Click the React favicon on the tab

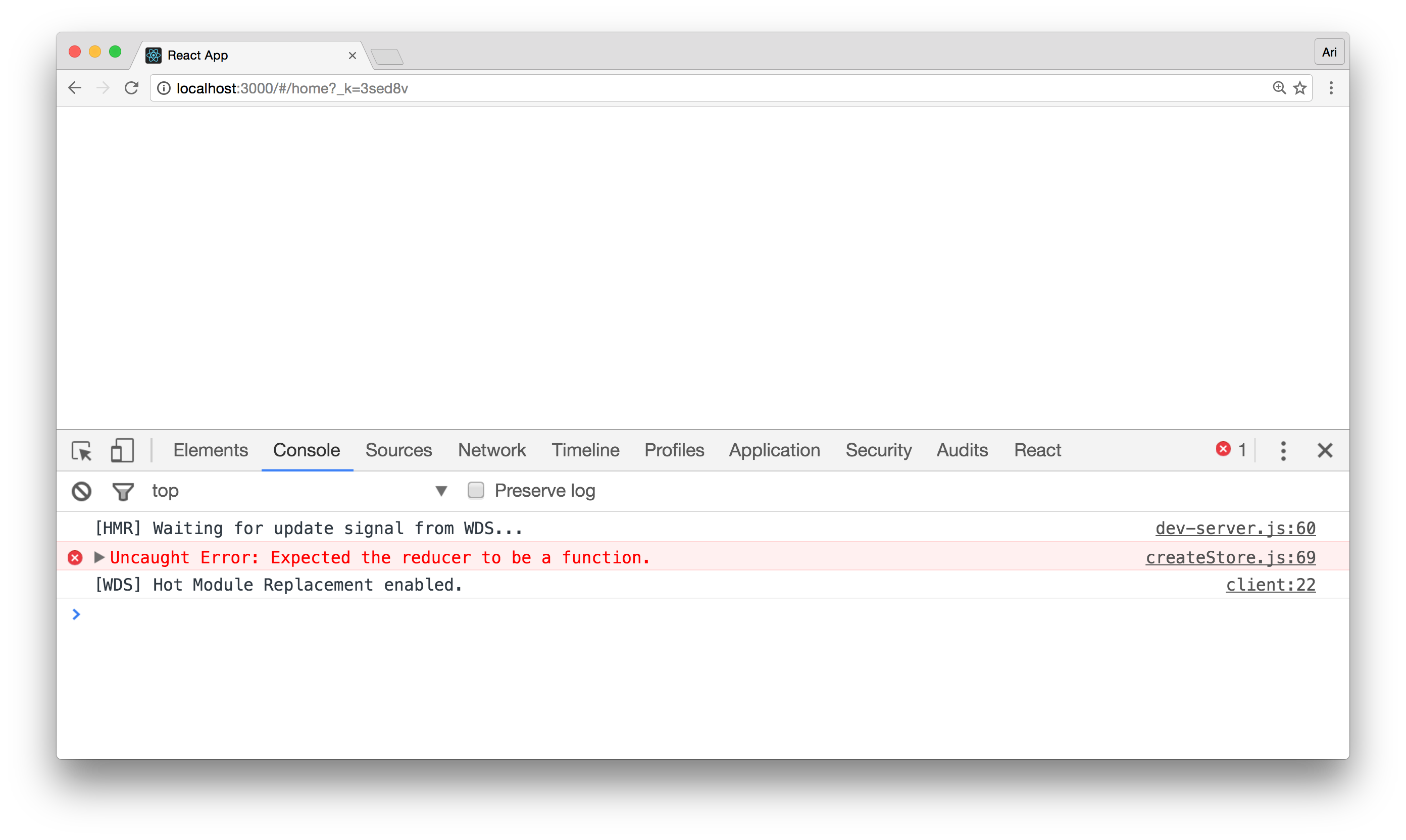153,55
